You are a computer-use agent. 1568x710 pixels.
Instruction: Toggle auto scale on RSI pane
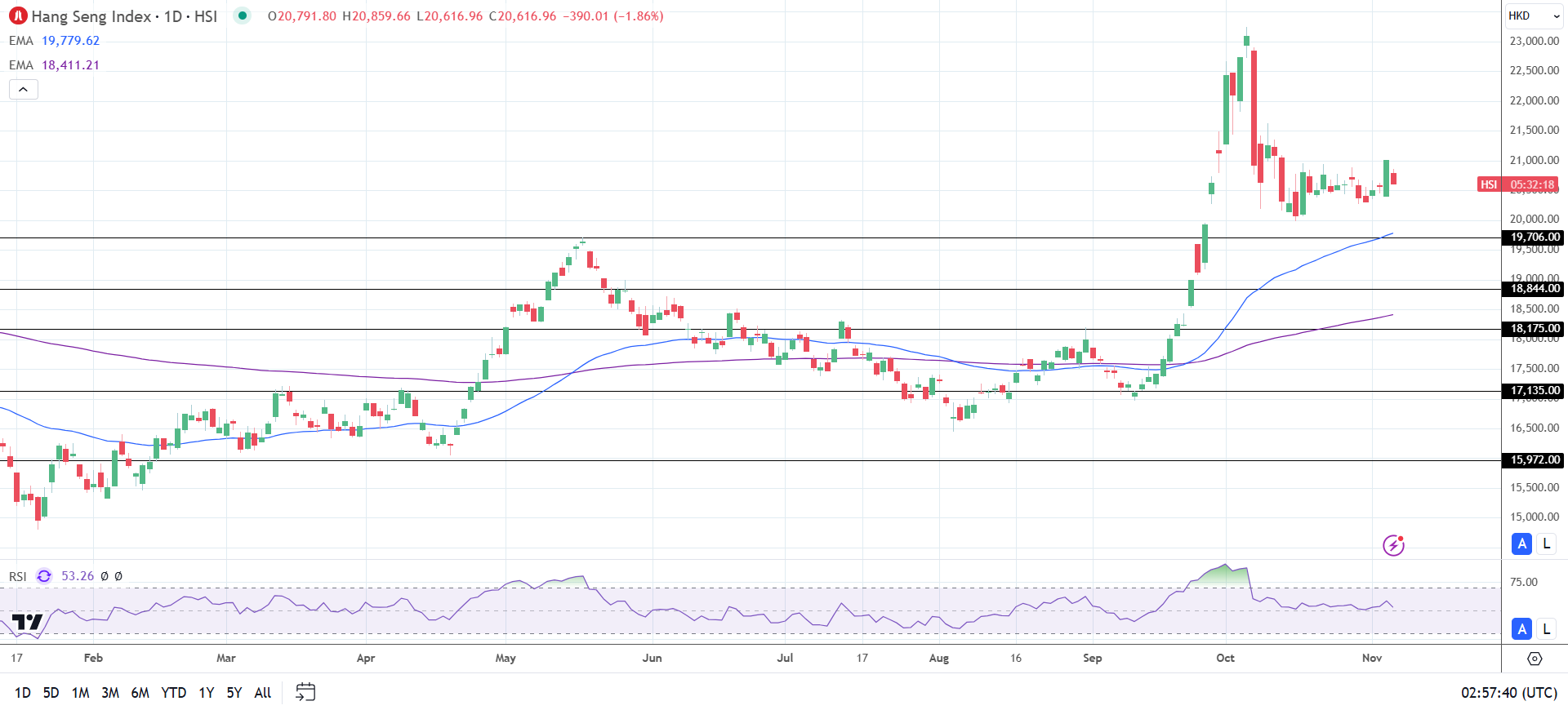point(1521,629)
